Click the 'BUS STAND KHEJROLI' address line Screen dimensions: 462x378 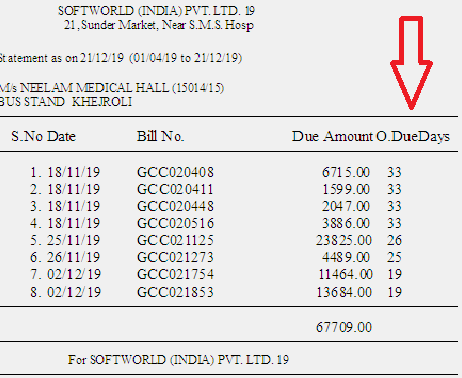(66, 102)
